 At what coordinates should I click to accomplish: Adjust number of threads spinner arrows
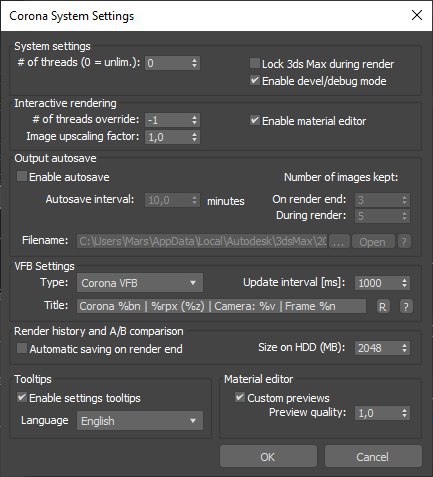pyautogui.click(x=195, y=63)
